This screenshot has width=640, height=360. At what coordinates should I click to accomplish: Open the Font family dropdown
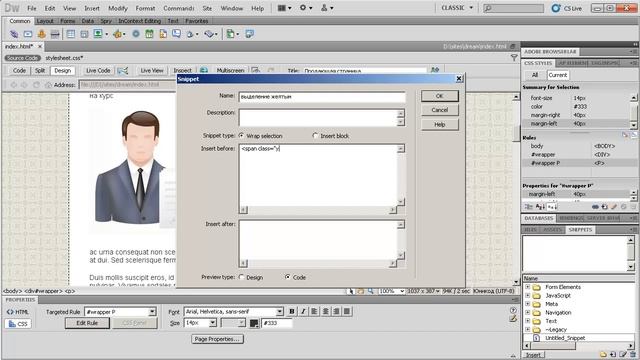click(279, 312)
